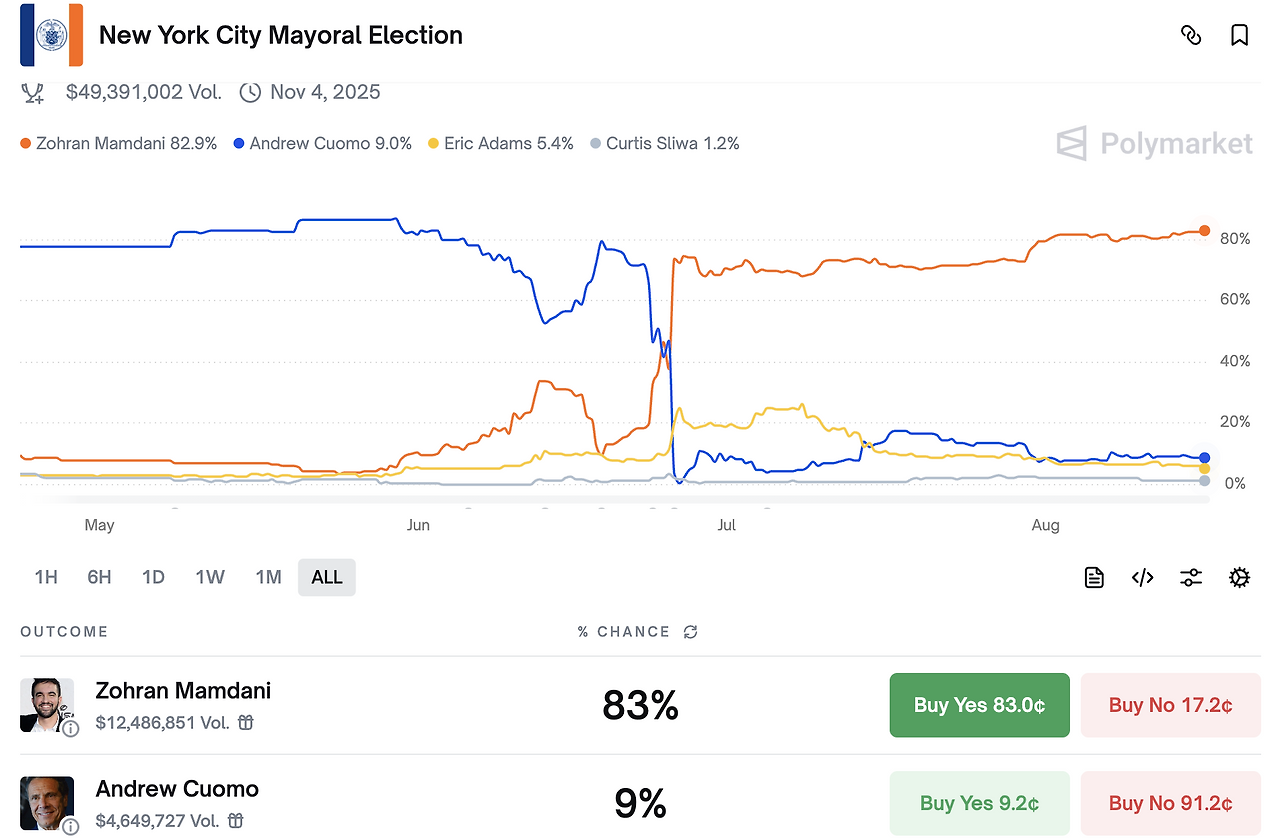Refresh the % chance column

pyautogui.click(x=690, y=632)
